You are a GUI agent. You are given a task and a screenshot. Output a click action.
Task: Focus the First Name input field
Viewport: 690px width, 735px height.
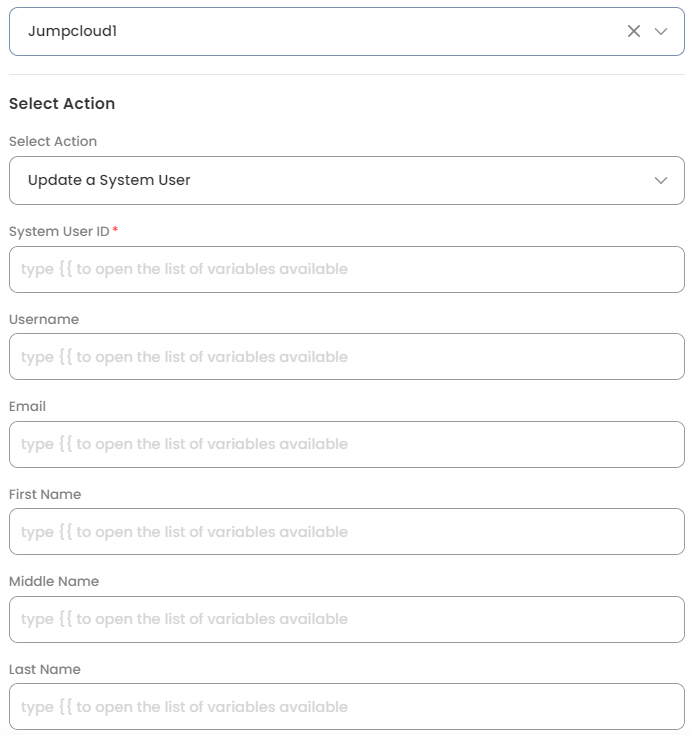point(346,532)
